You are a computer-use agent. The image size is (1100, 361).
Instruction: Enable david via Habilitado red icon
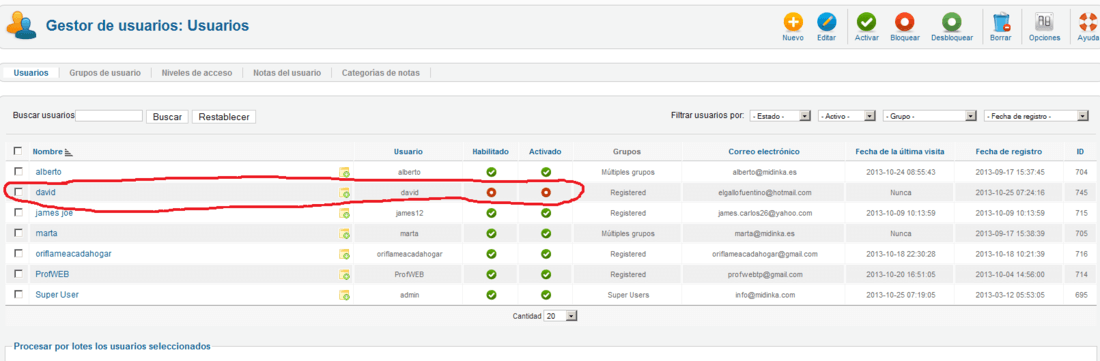(491, 192)
